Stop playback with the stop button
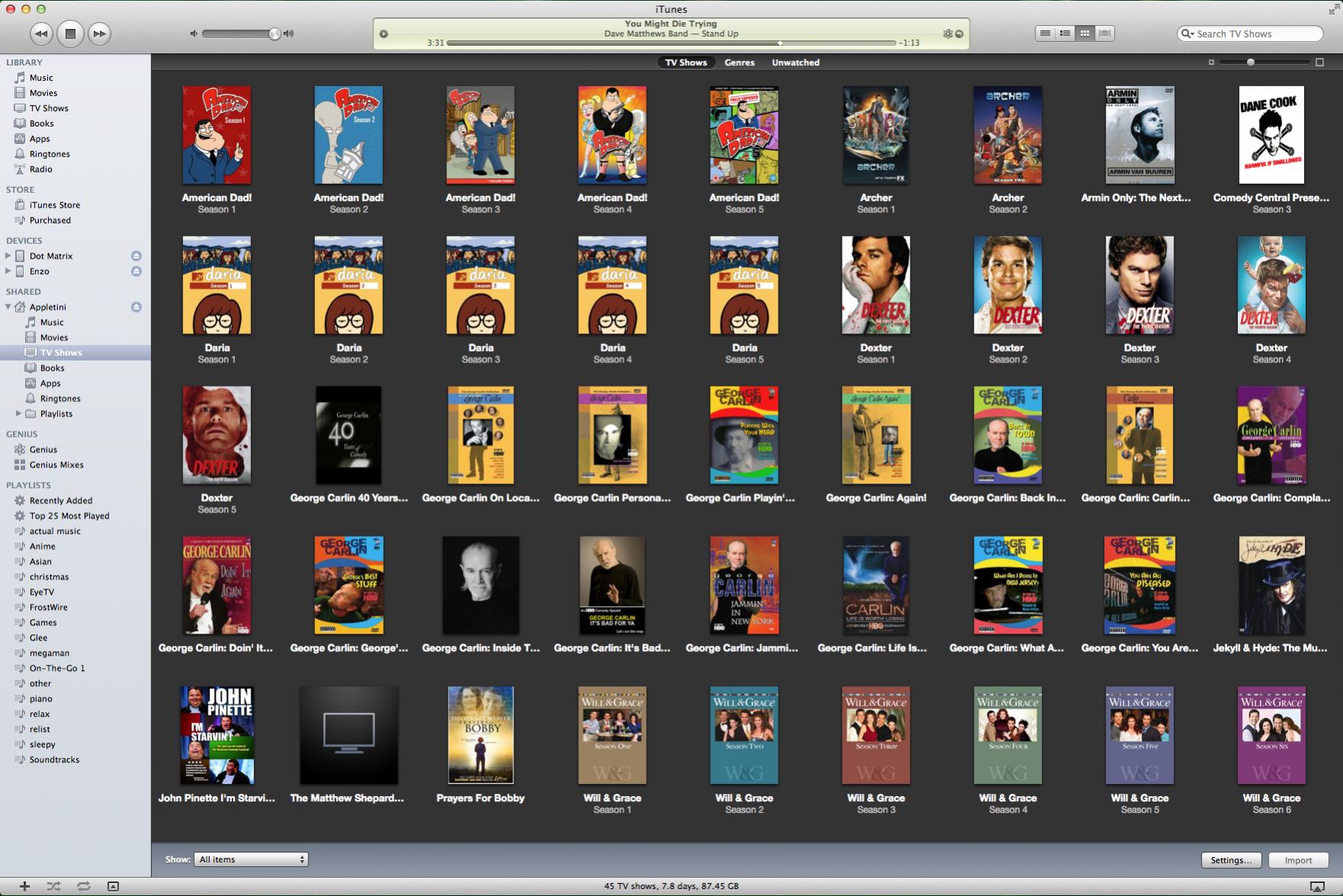Image resolution: width=1343 pixels, height=896 pixels. pyautogui.click(x=70, y=34)
